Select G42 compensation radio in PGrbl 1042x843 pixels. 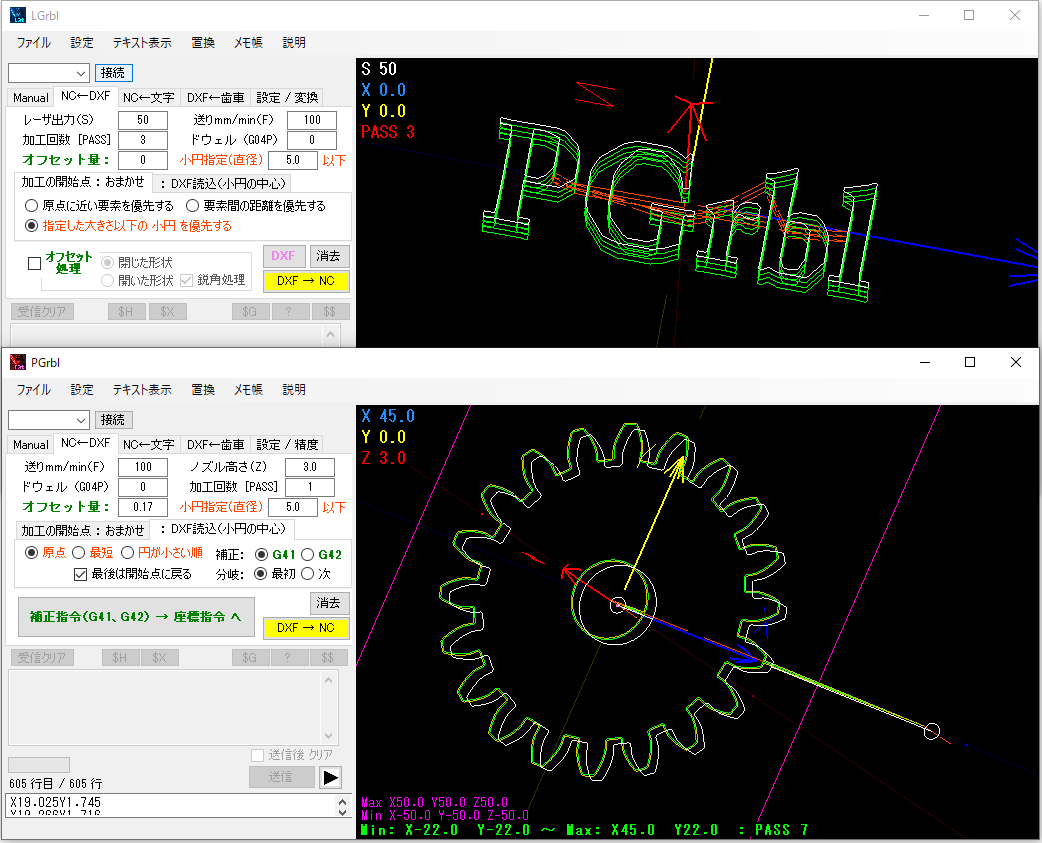(x=308, y=554)
